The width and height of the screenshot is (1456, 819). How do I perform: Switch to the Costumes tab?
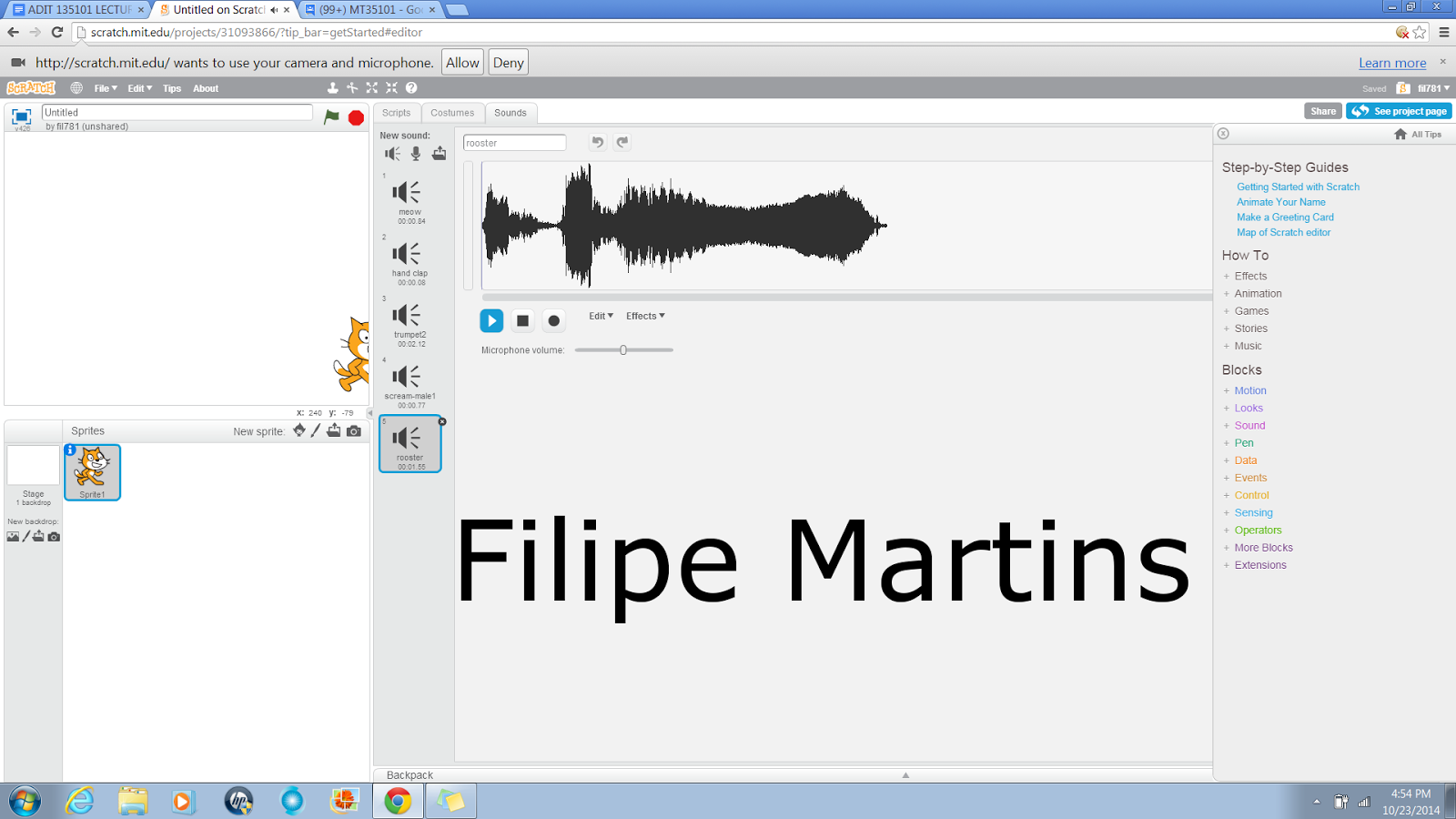452,112
